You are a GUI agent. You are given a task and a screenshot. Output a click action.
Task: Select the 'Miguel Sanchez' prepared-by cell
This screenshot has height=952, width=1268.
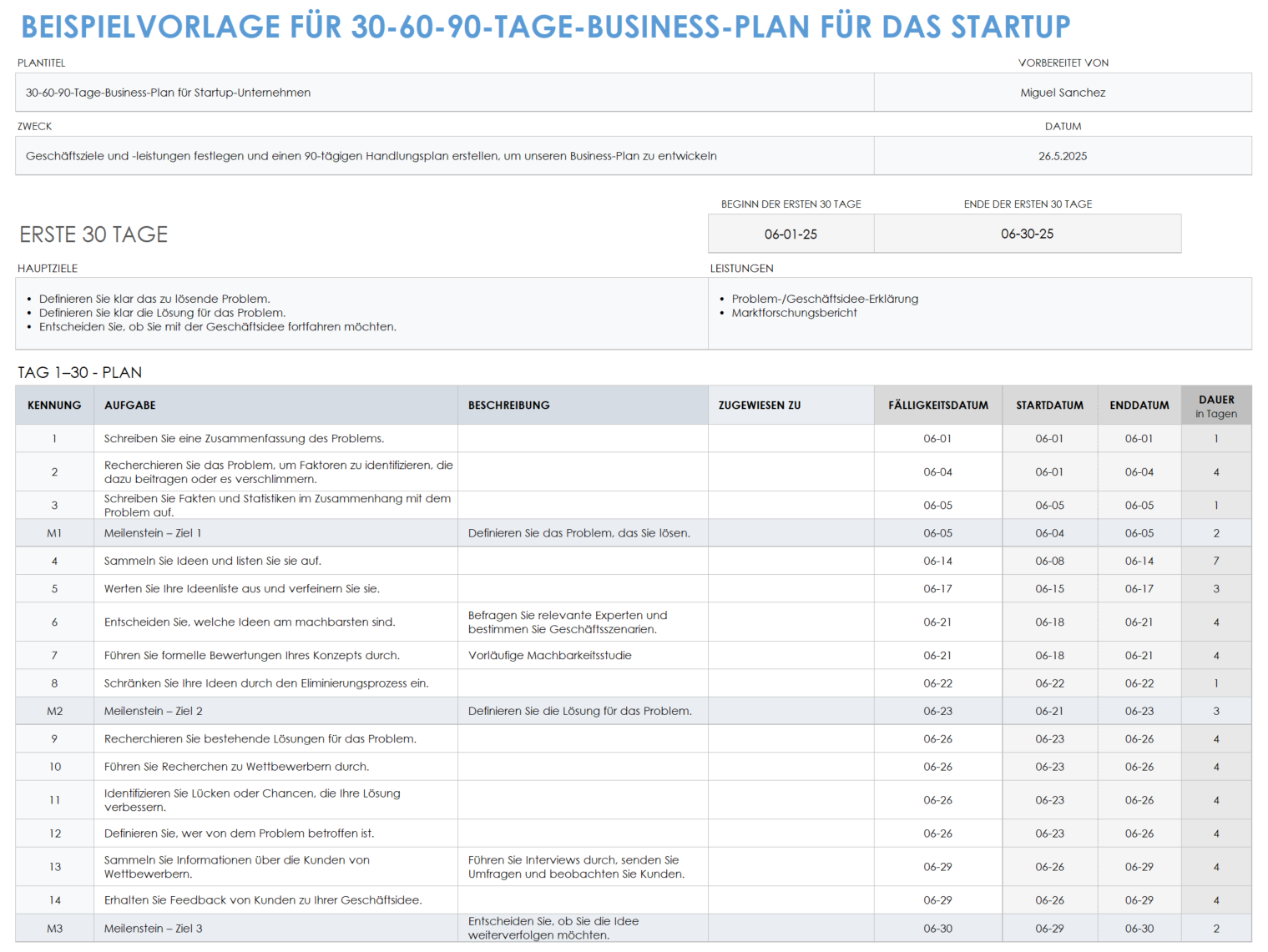tap(1063, 93)
